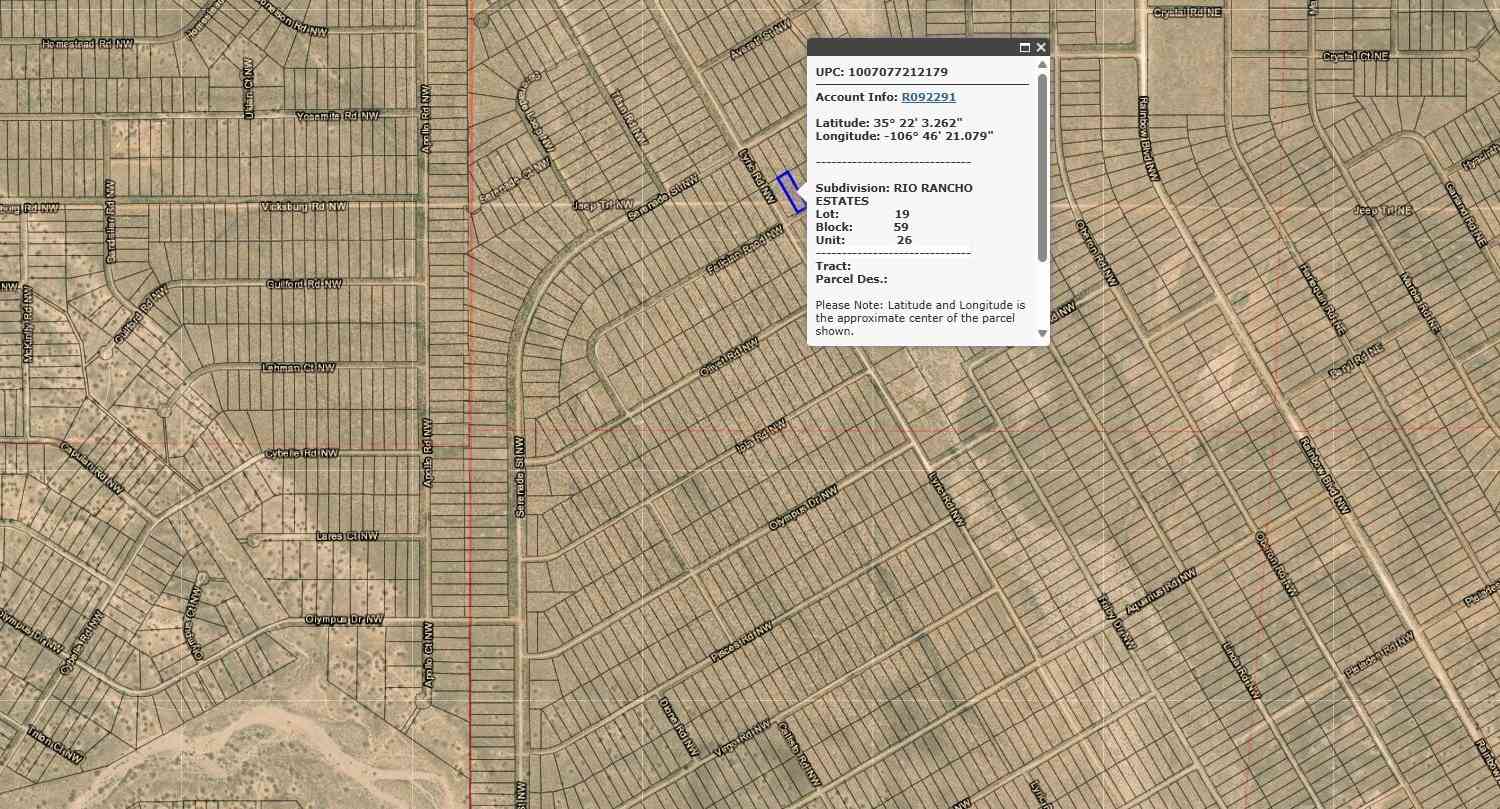
Task: Maximize the parcel info popup
Action: [x=1025, y=47]
